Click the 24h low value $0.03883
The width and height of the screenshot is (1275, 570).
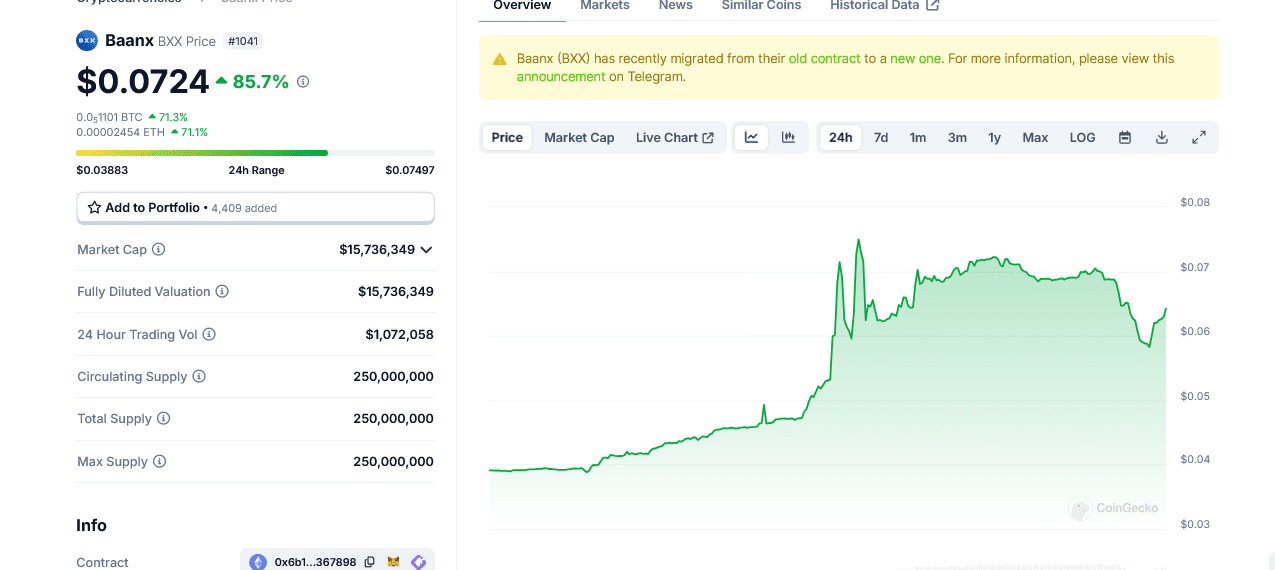pyautogui.click(x=102, y=170)
